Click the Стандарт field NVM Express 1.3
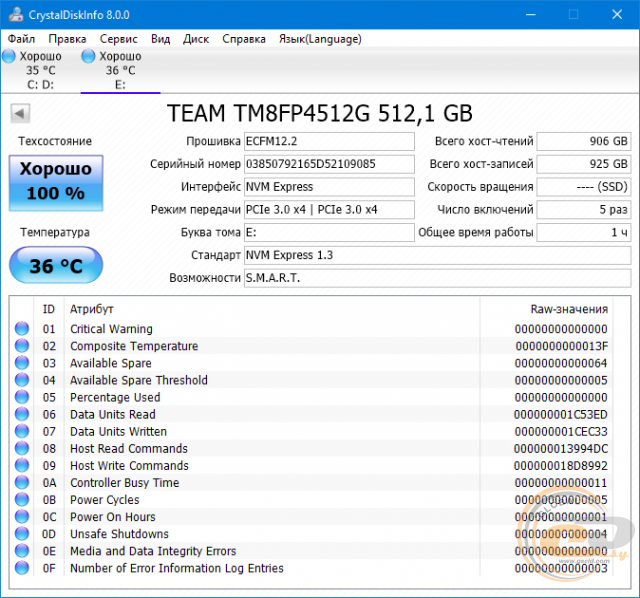 click(x=438, y=256)
